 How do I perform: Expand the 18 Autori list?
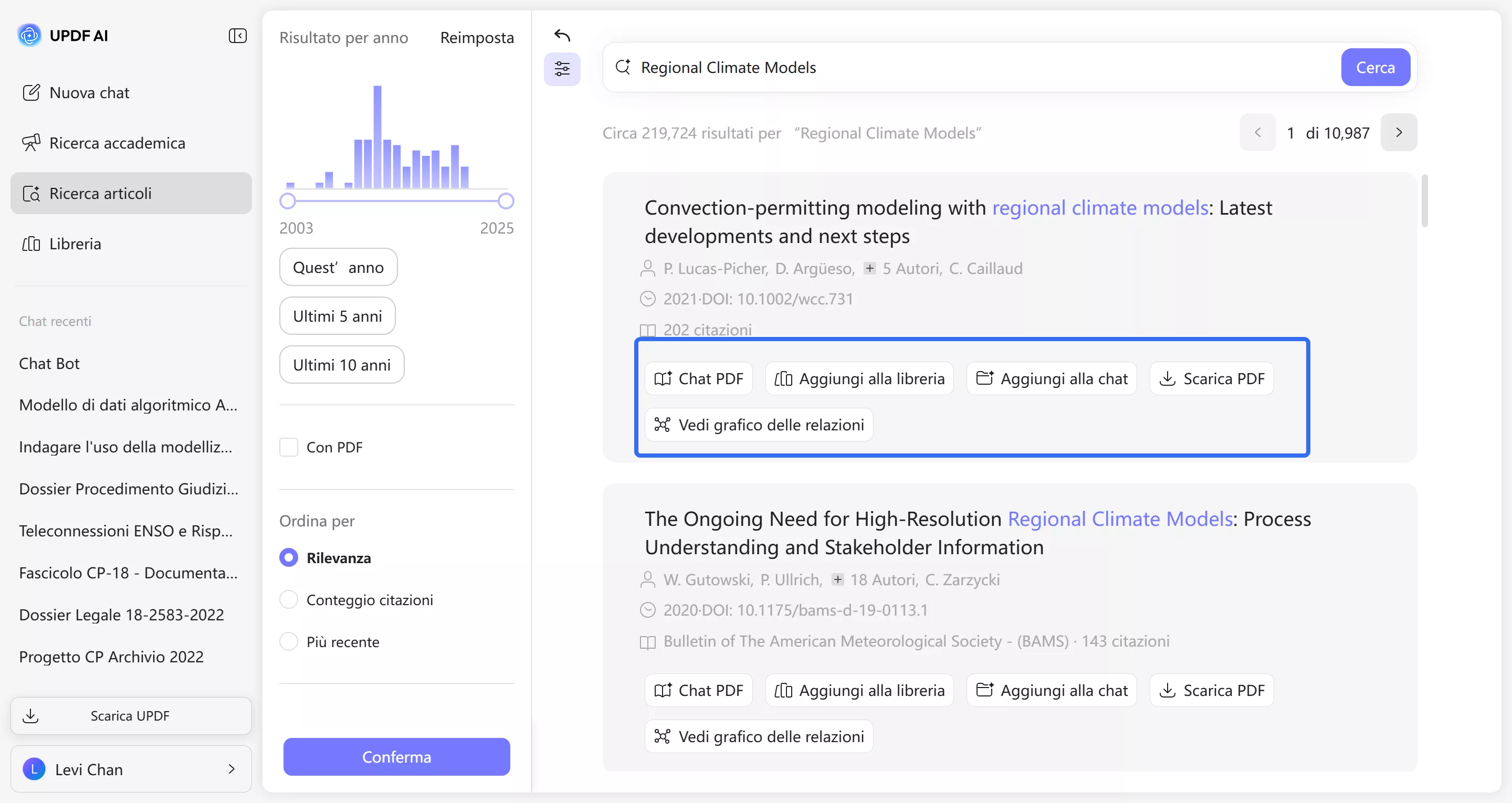837,579
